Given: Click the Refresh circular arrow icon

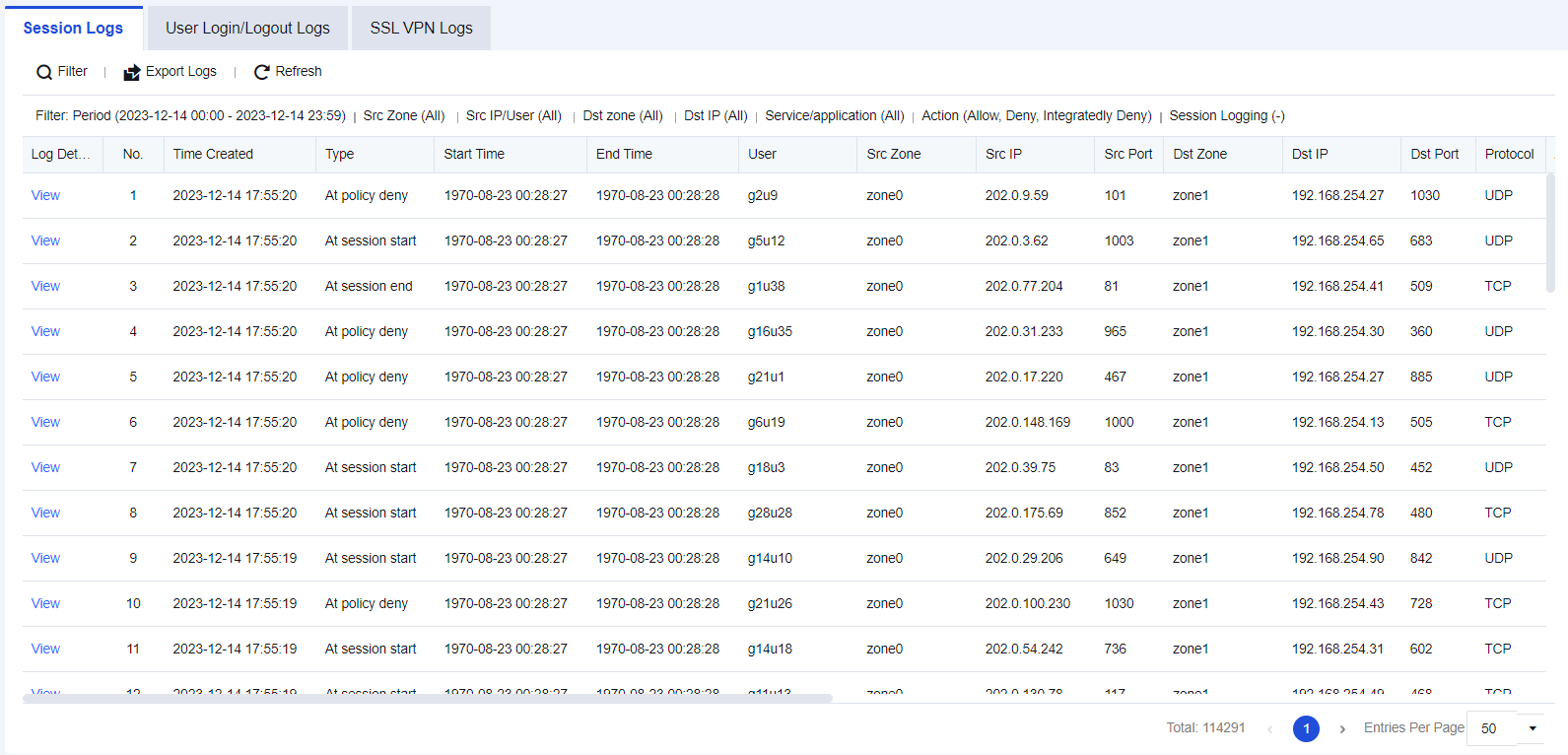Looking at the screenshot, I should pos(261,72).
